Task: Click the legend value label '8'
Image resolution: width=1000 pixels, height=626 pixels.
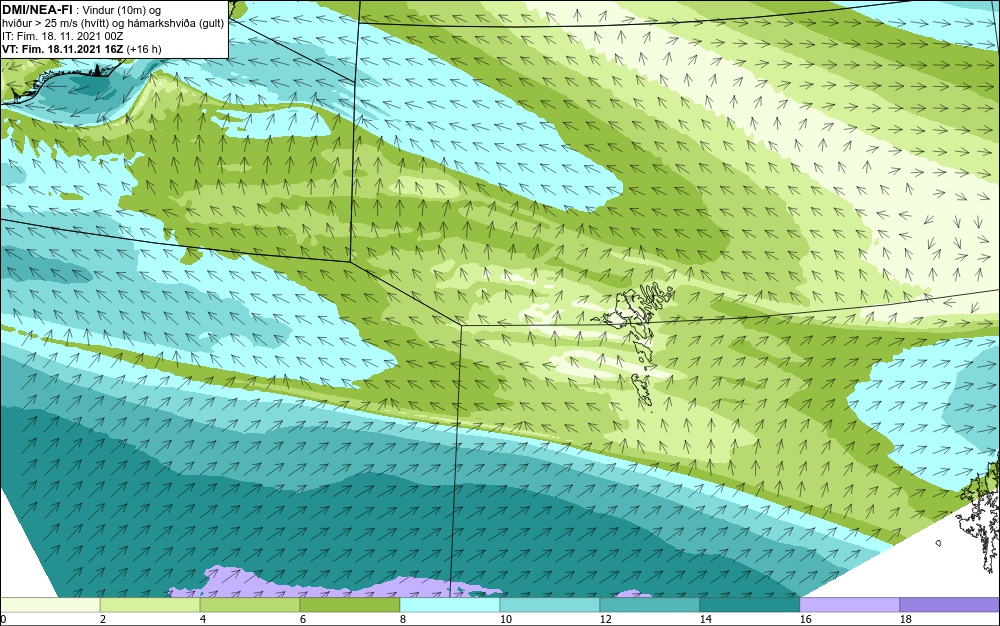Action: pos(402,619)
